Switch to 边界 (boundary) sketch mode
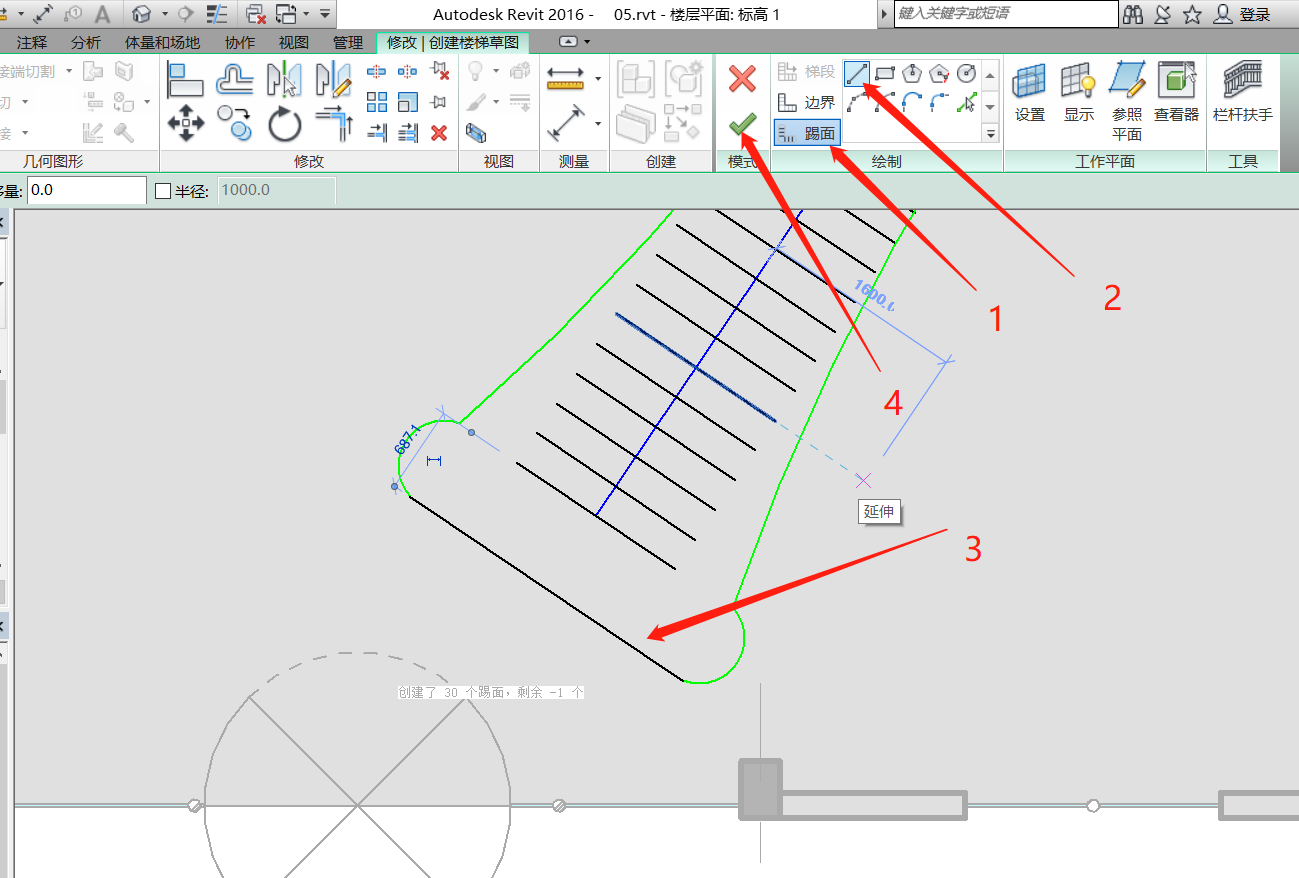Screen dimensions: 1299x878 808,103
